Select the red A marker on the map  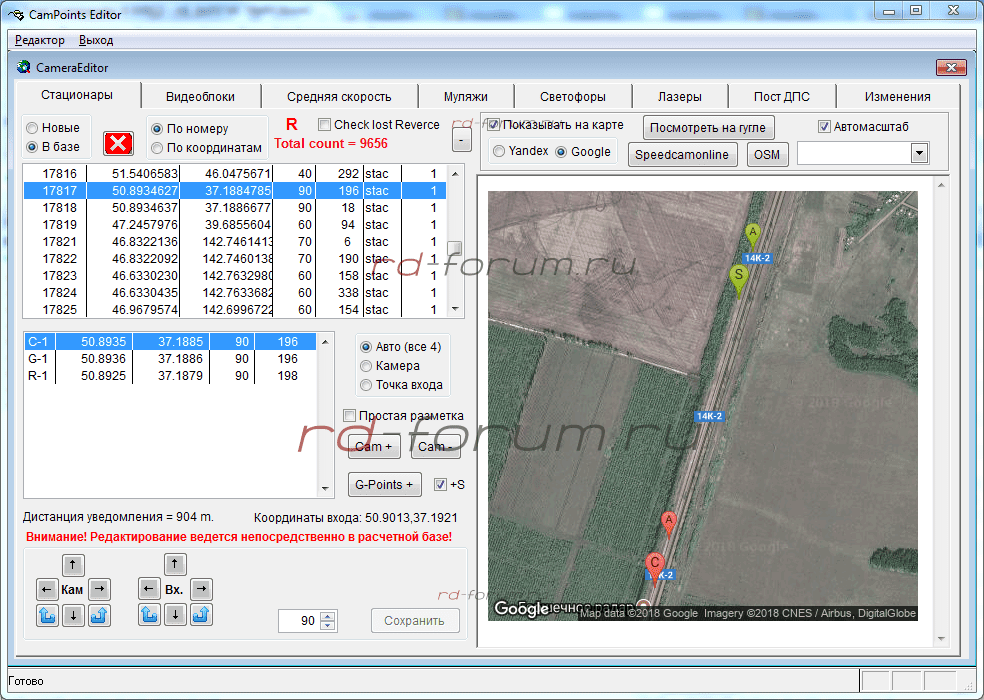(669, 523)
